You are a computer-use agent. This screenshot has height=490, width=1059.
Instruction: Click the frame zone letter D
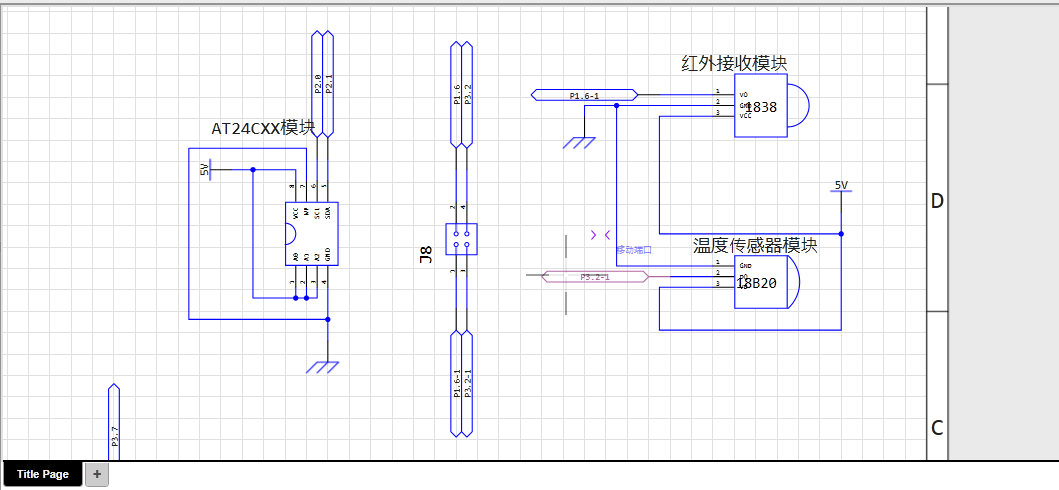click(937, 201)
